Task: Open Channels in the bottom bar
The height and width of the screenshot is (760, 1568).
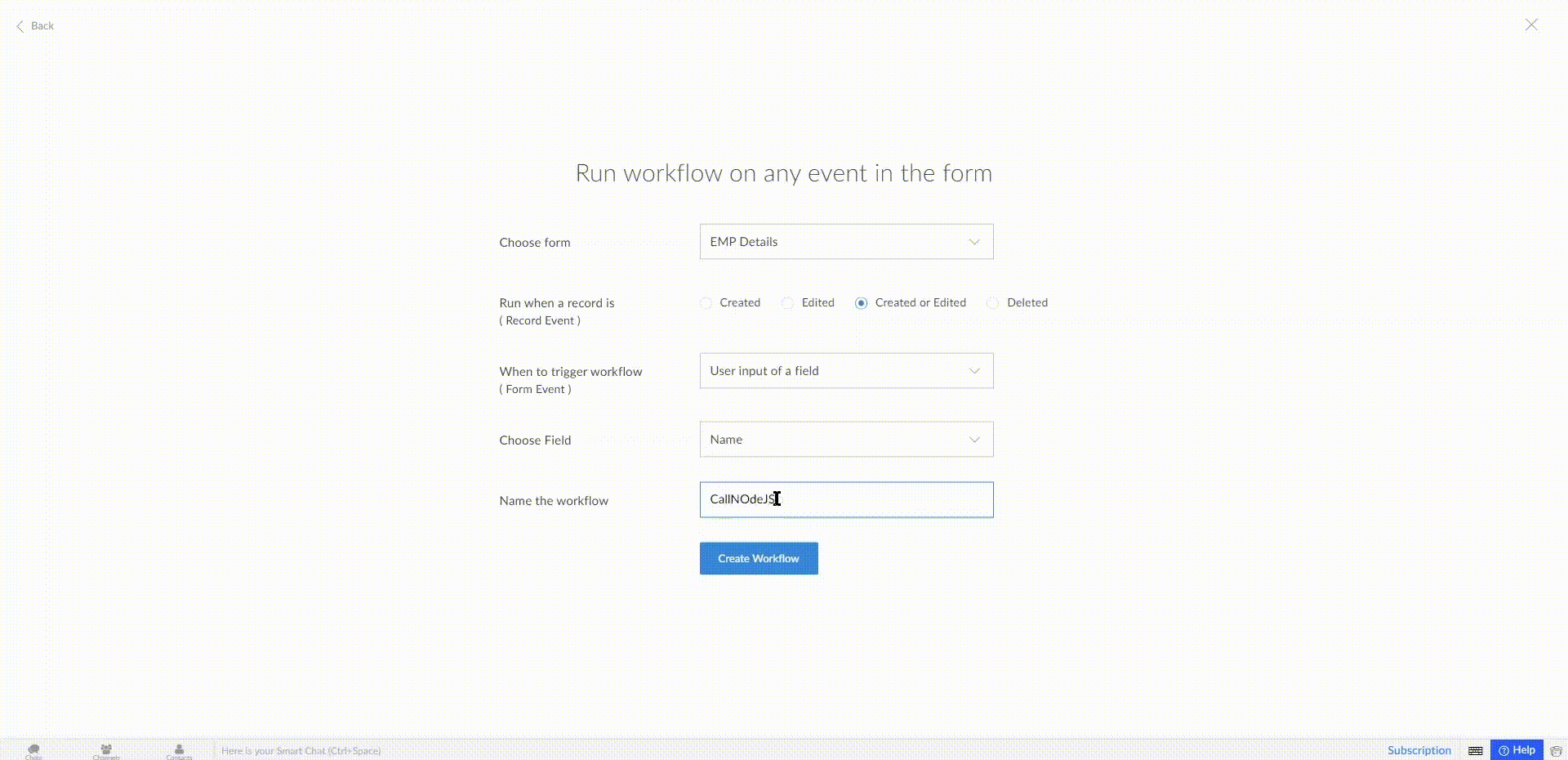Action: point(106,750)
